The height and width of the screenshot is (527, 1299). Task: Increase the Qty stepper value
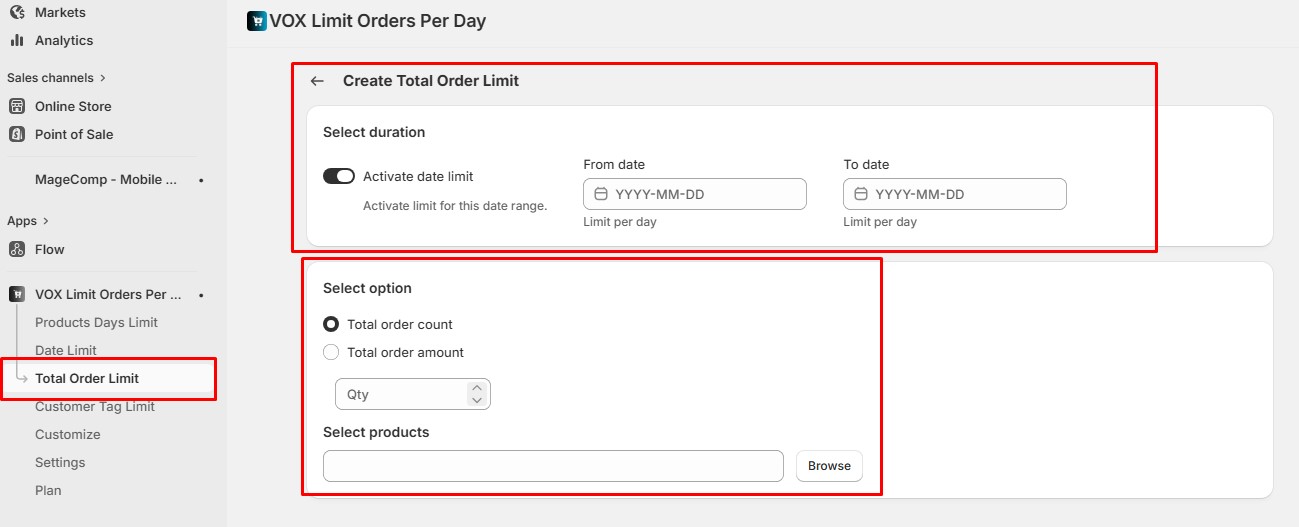(x=477, y=388)
